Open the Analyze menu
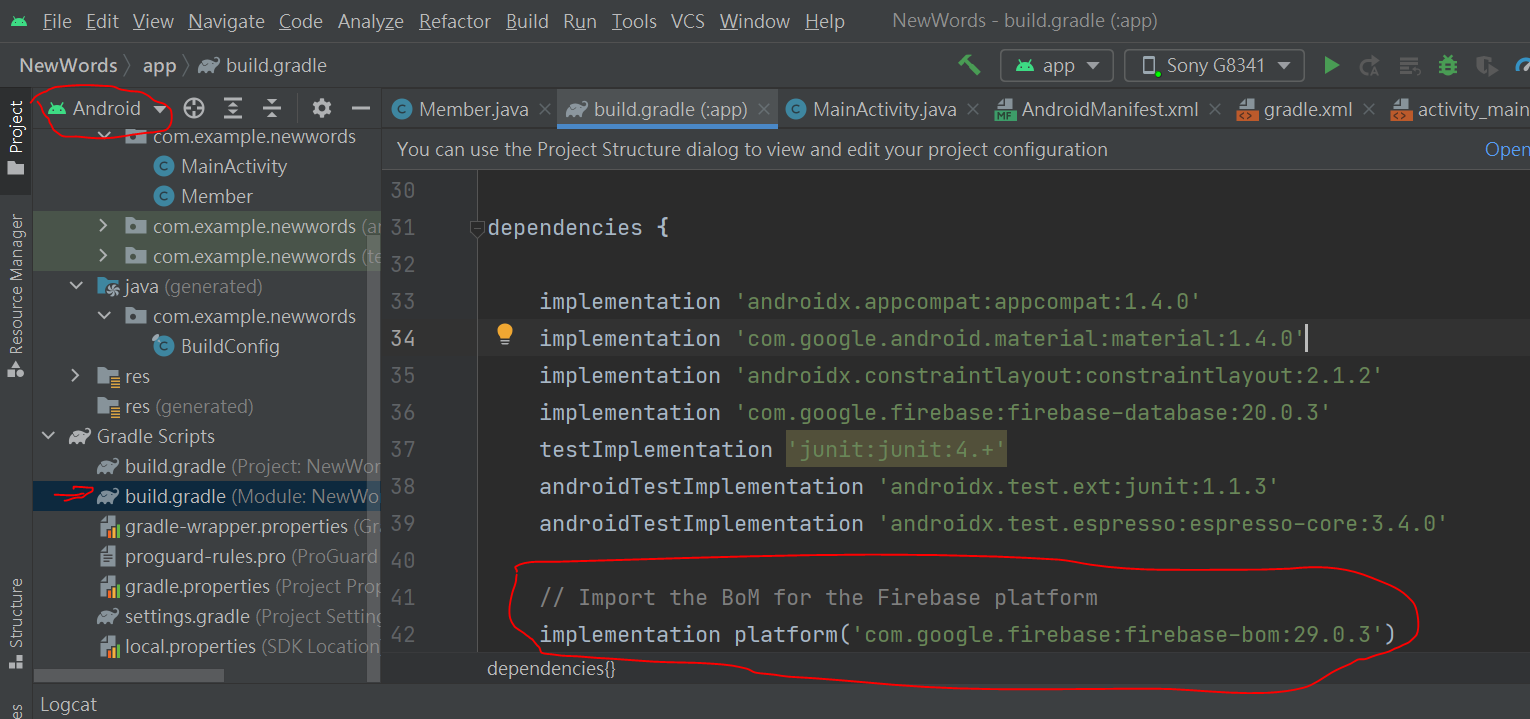Viewport: 1530px width, 719px height. [371, 21]
